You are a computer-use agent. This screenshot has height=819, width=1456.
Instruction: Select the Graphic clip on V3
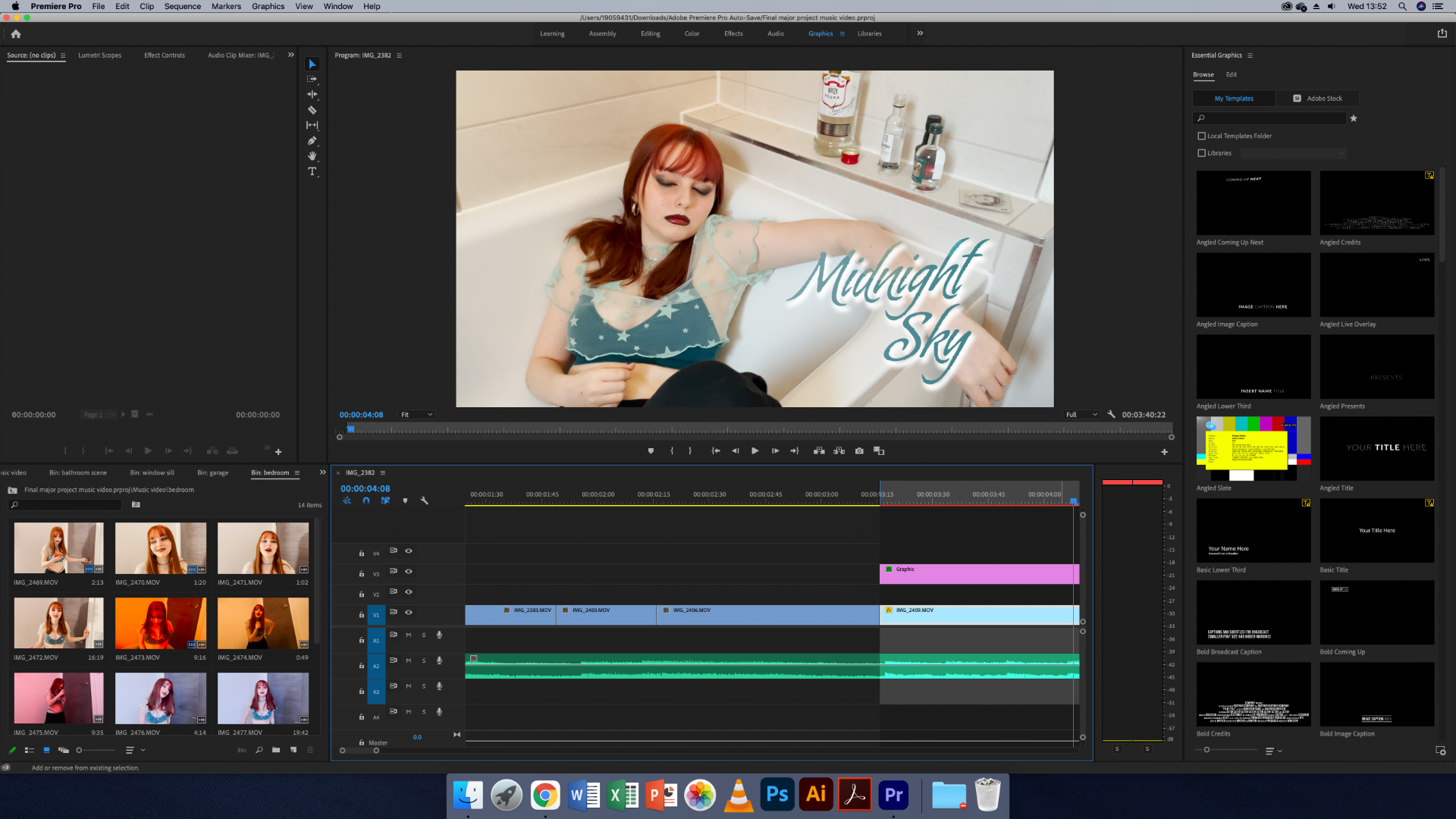tap(978, 574)
